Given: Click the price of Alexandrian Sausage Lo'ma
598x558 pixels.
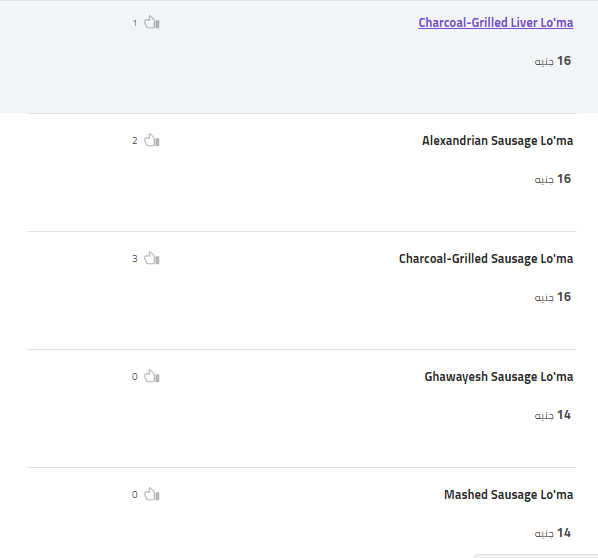Looking at the screenshot, I should 553,179.
